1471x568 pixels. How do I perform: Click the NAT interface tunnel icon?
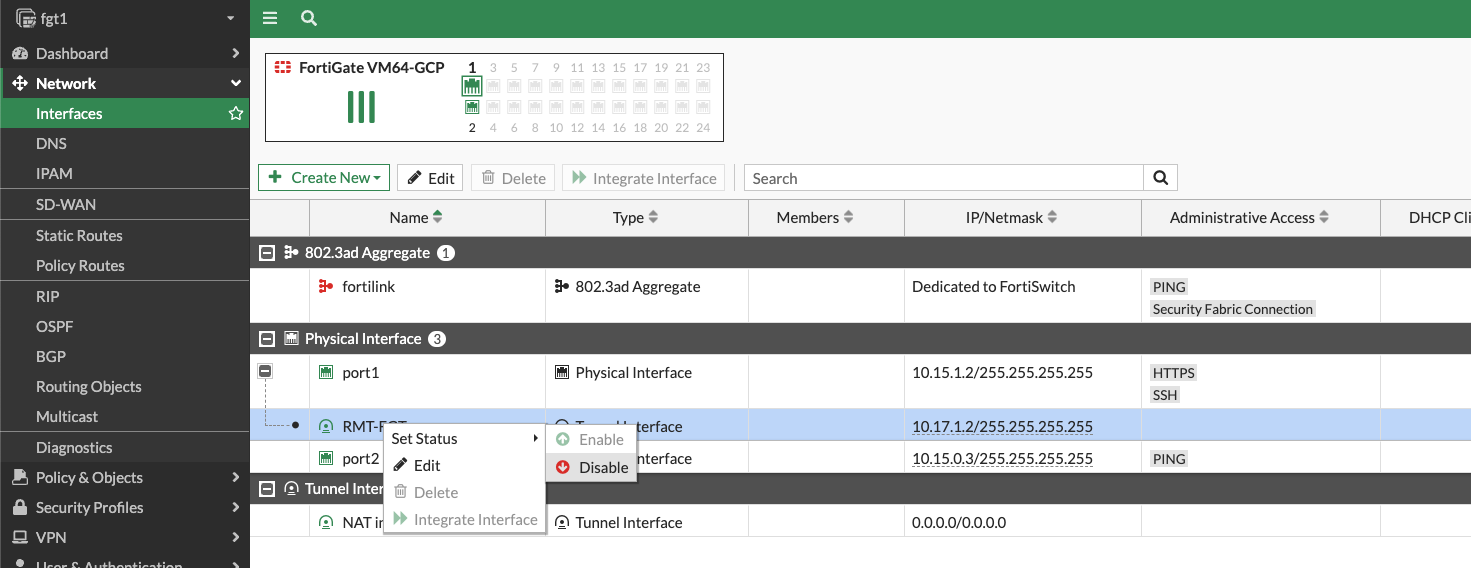tap(325, 522)
